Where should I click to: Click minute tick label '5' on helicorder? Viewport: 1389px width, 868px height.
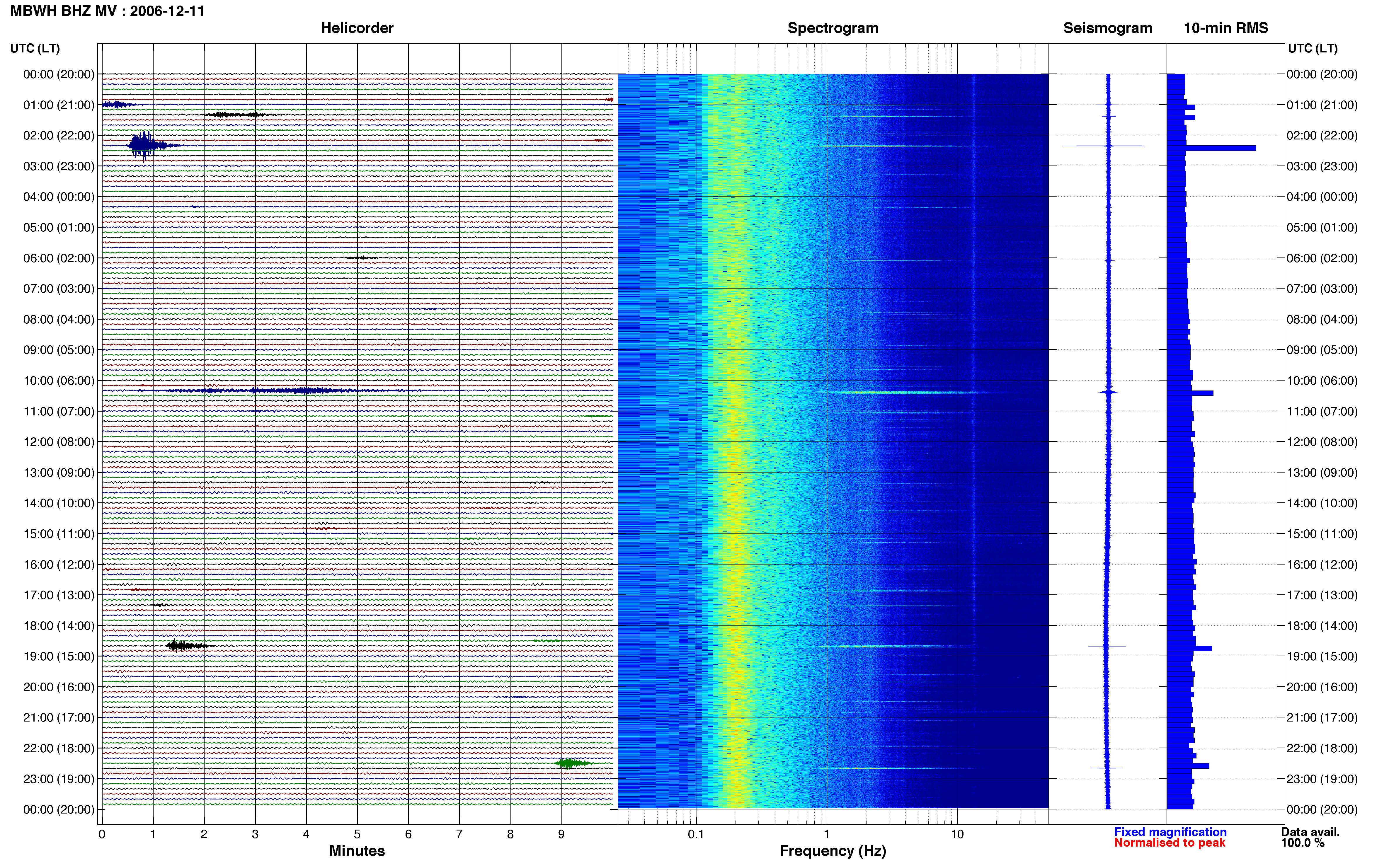[357, 834]
